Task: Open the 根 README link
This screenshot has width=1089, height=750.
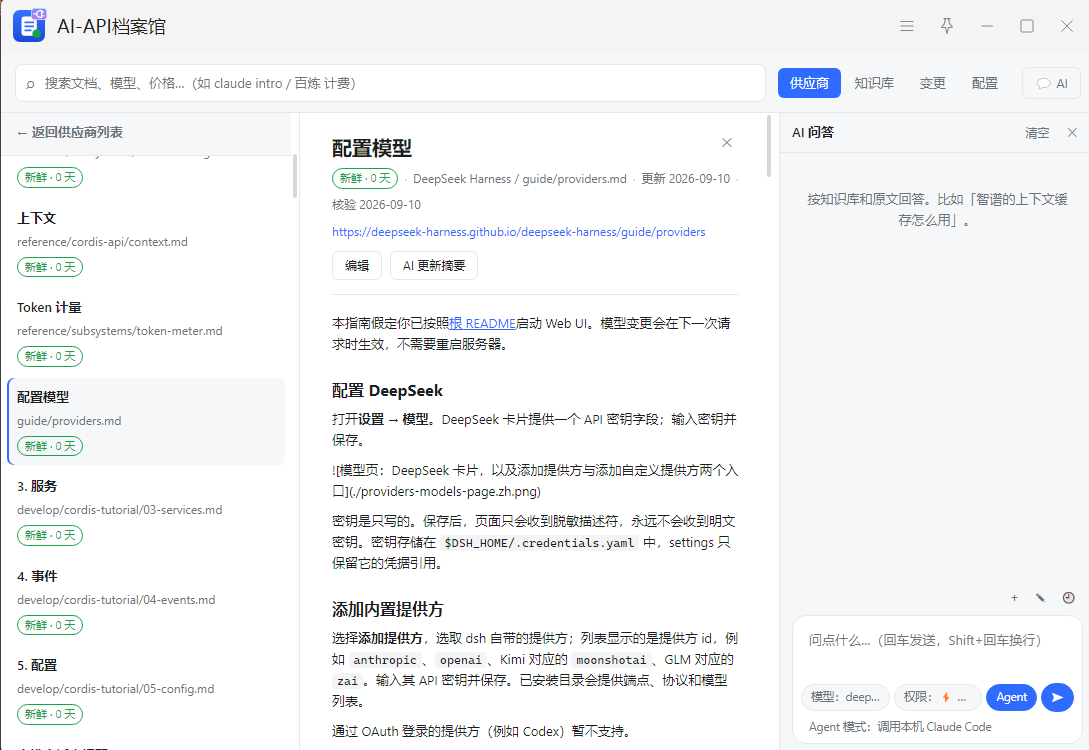Action: 483,323
